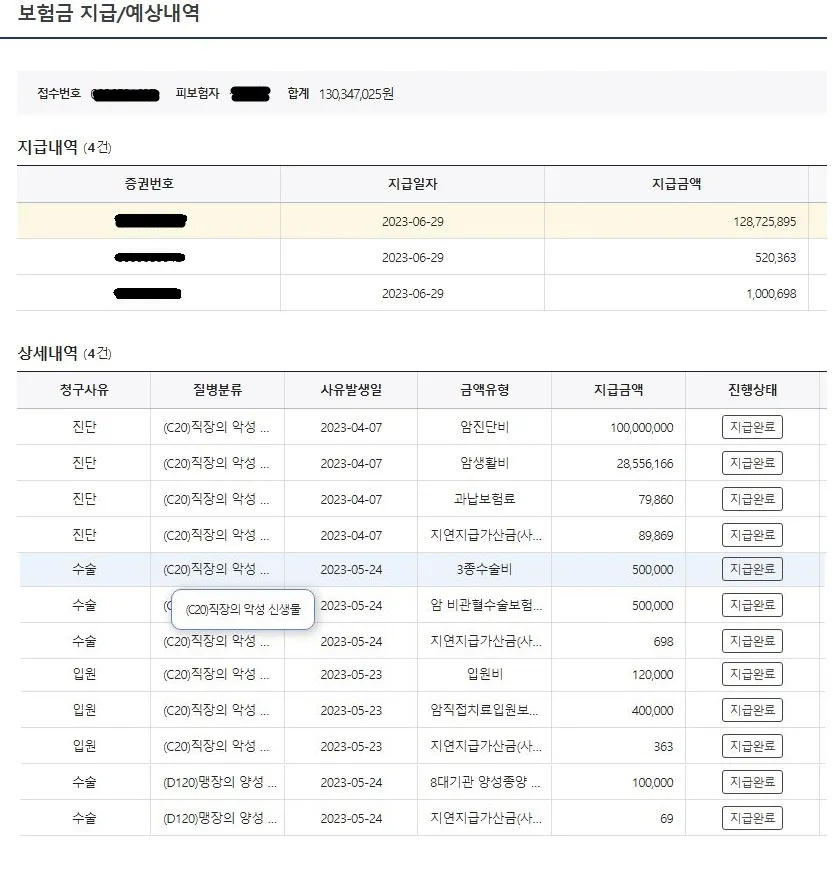This screenshot has height=882, width=833.
Task: Click 지급완료 on the last 지연지급가산금 row
Action: 751,817
